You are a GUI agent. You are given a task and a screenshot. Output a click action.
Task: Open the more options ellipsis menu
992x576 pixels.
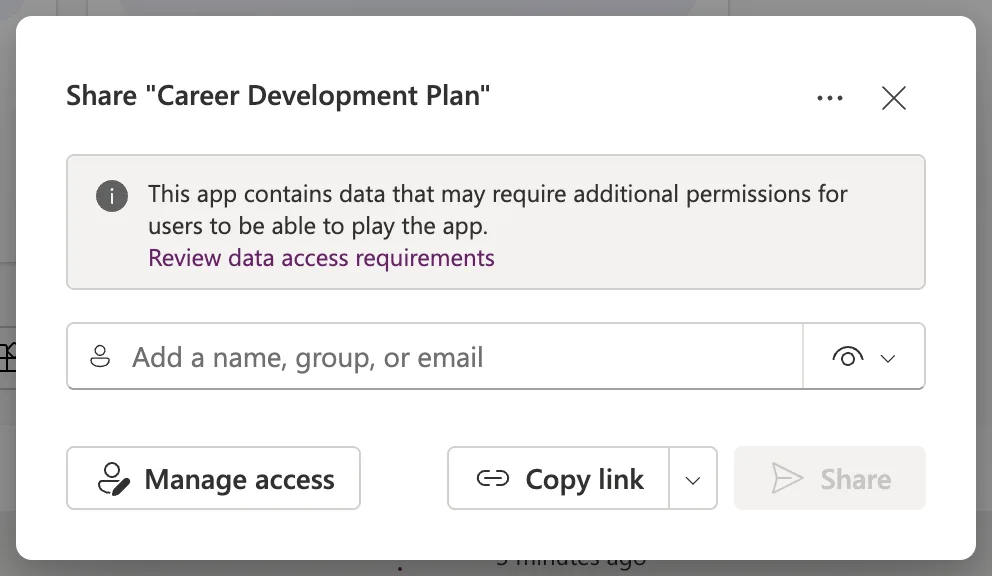tap(829, 98)
